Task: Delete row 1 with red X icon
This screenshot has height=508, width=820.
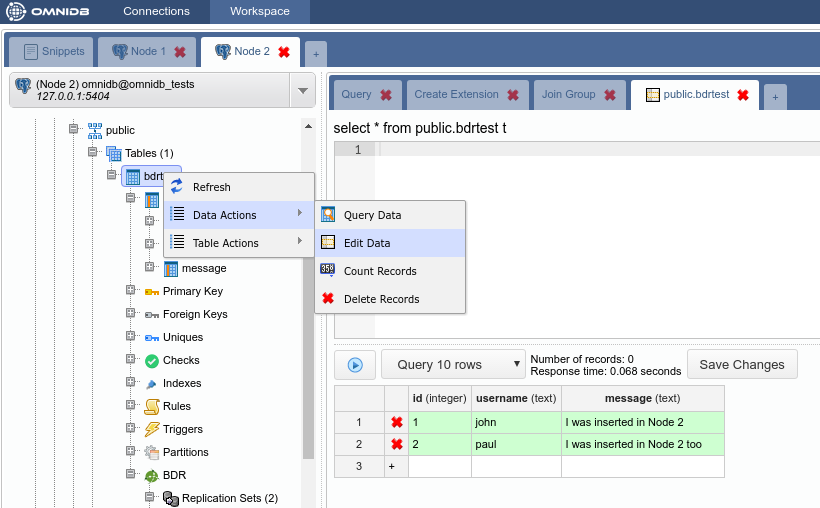Action: coord(396,422)
